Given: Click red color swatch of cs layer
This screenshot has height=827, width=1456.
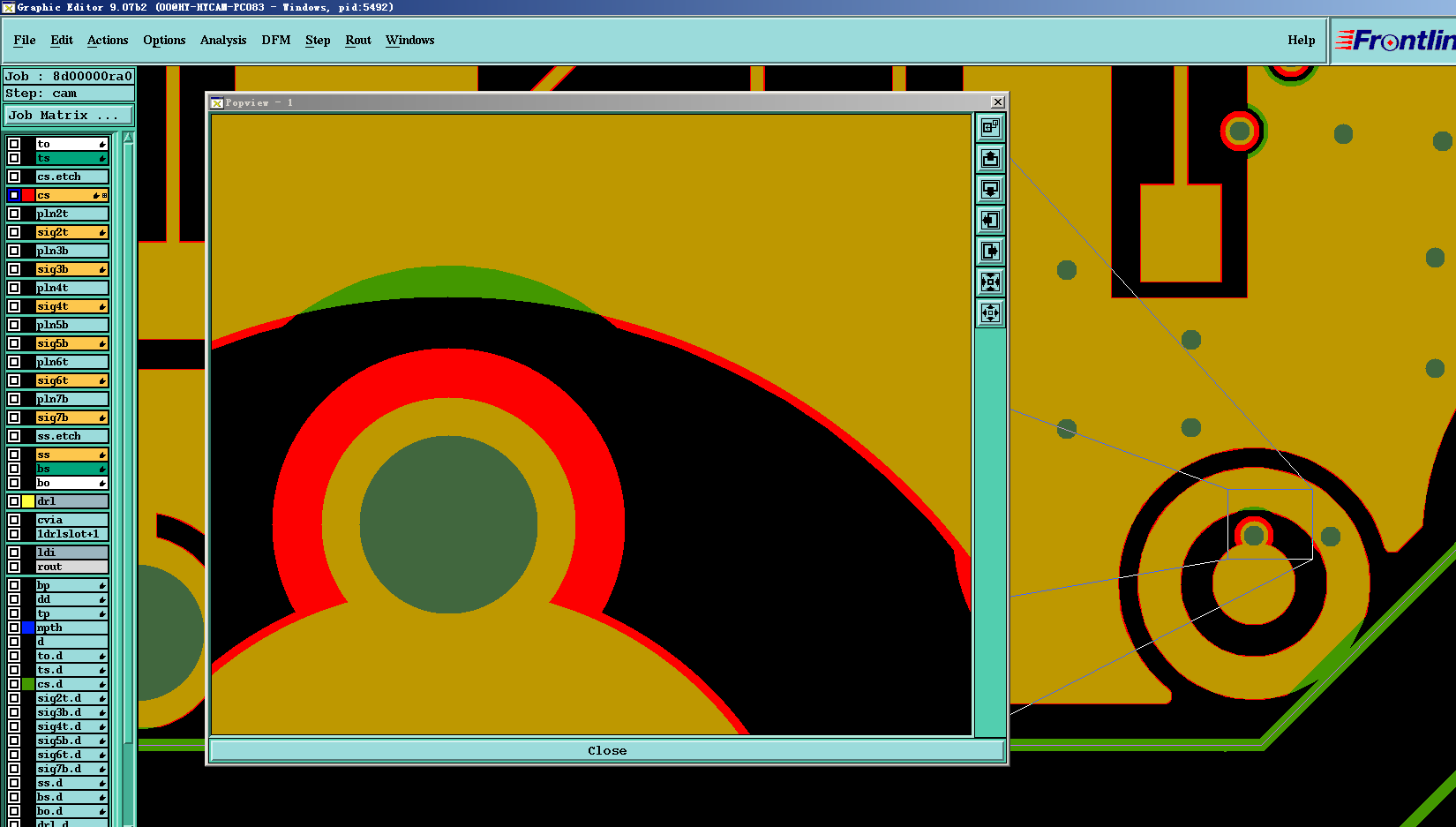Looking at the screenshot, I should click(x=28, y=195).
